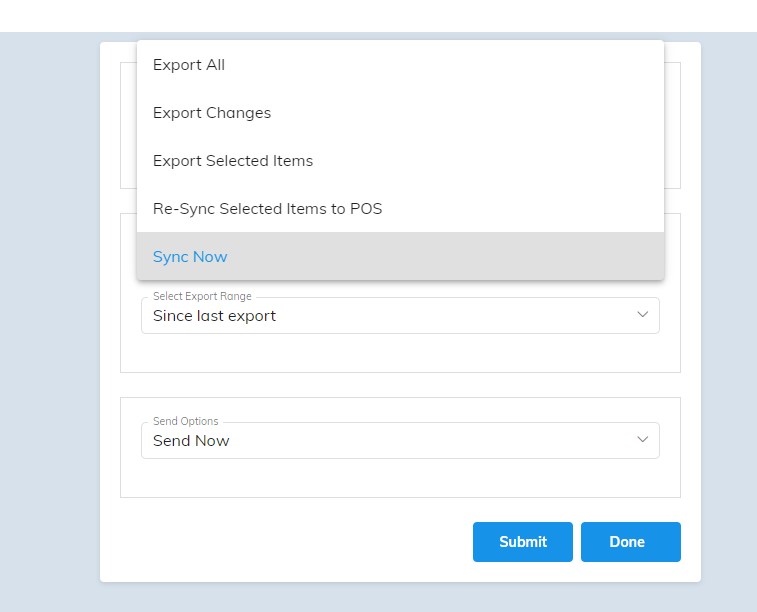Select the highlighted Sync Now option
This screenshot has width=757, height=612.
click(x=400, y=256)
